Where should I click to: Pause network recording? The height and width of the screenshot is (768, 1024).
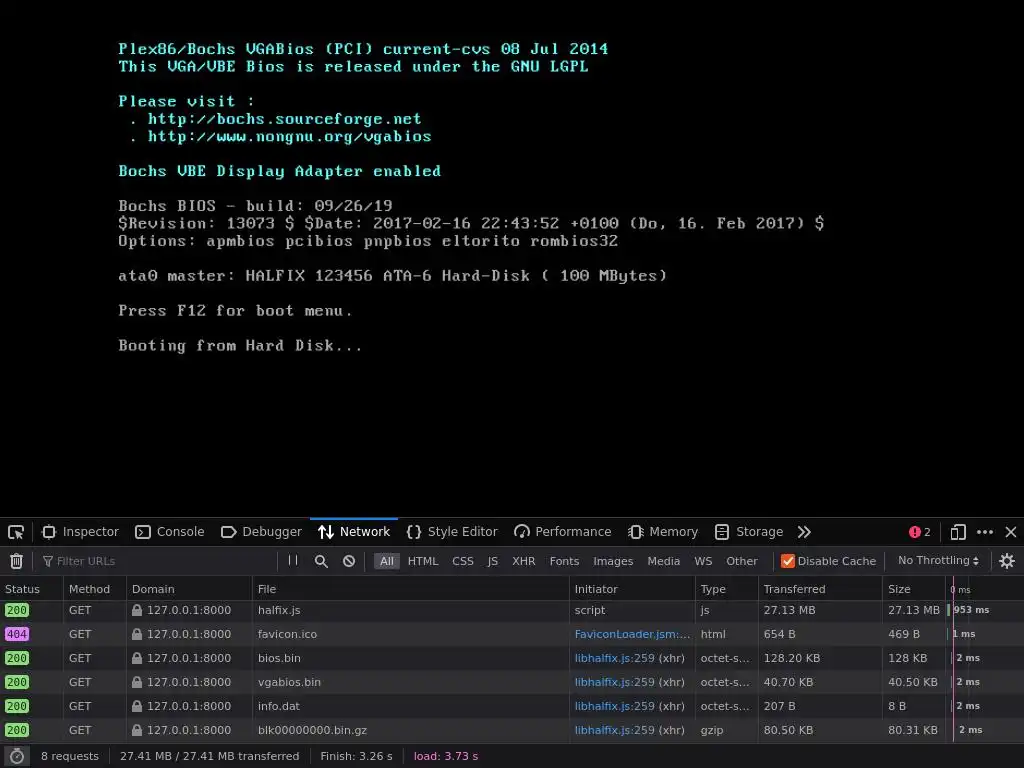coord(293,560)
